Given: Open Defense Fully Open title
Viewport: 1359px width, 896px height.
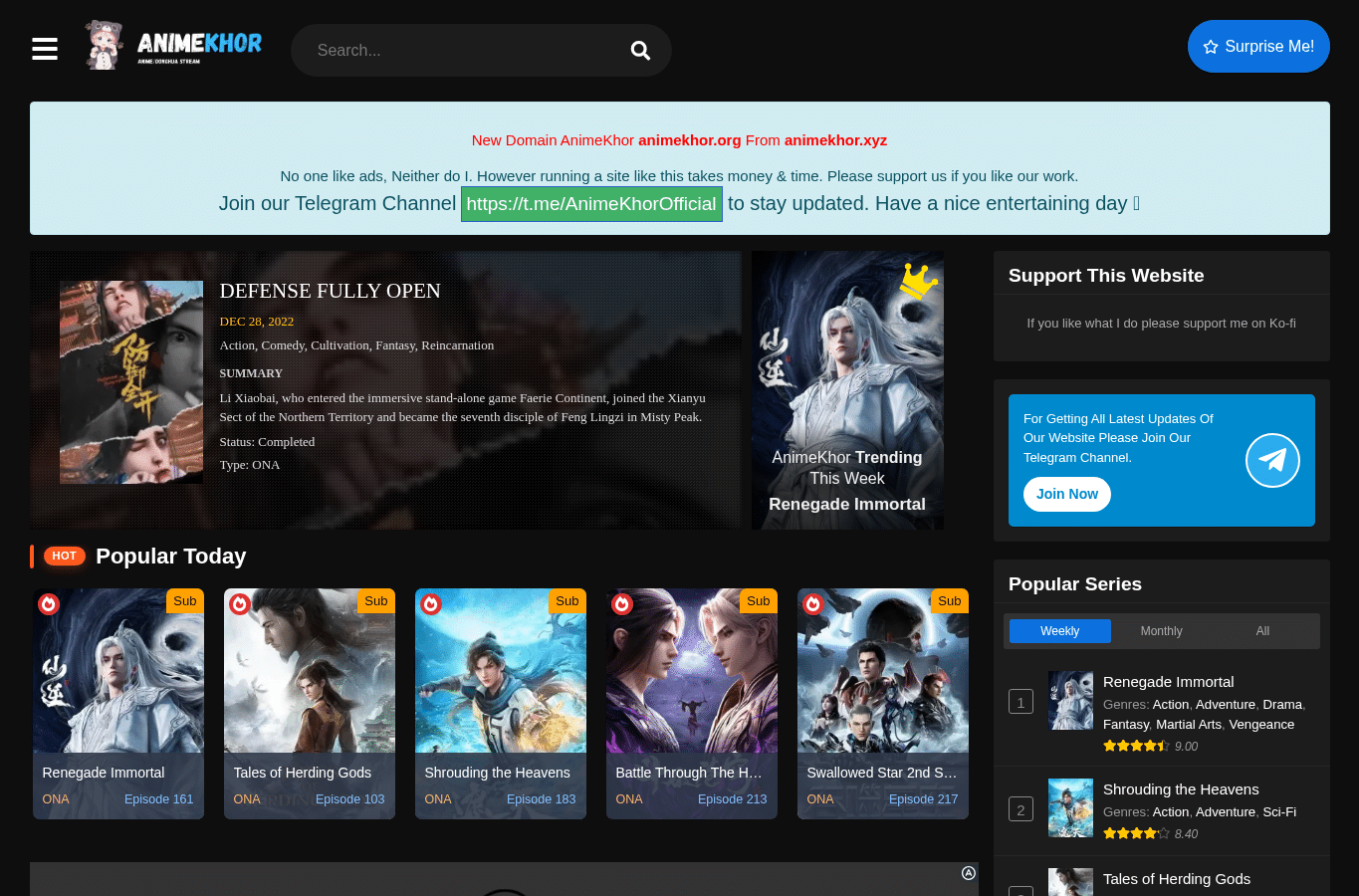Looking at the screenshot, I should point(330,291).
